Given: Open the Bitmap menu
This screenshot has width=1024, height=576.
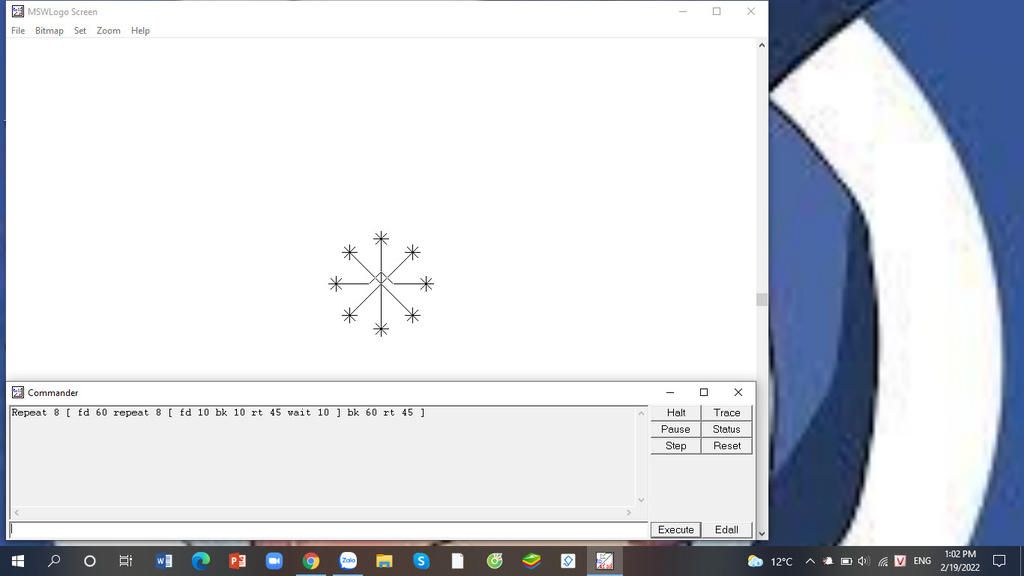Looking at the screenshot, I should [x=49, y=31].
